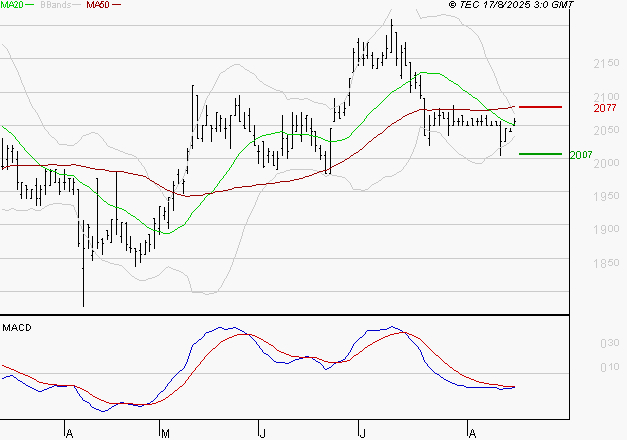Image resolution: width=627 pixels, height=440 pixels.
Task: Click the MA50 legend label
Action: pyautogui.click(x=98, y=6)
